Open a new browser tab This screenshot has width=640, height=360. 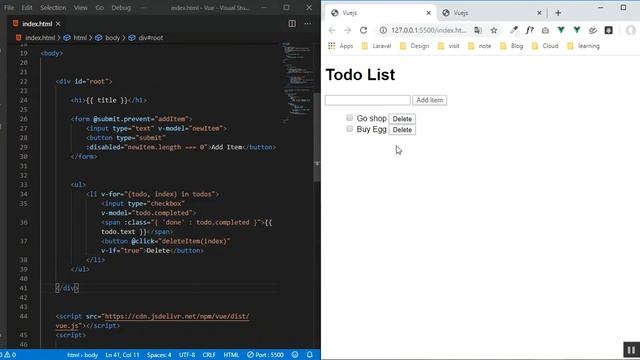tap(558, 13)
